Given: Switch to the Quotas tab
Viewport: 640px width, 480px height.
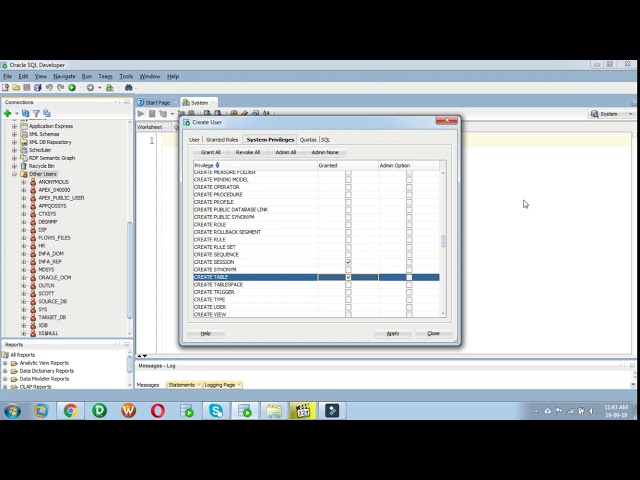Looking at the screenshot, I should point(308,140).
